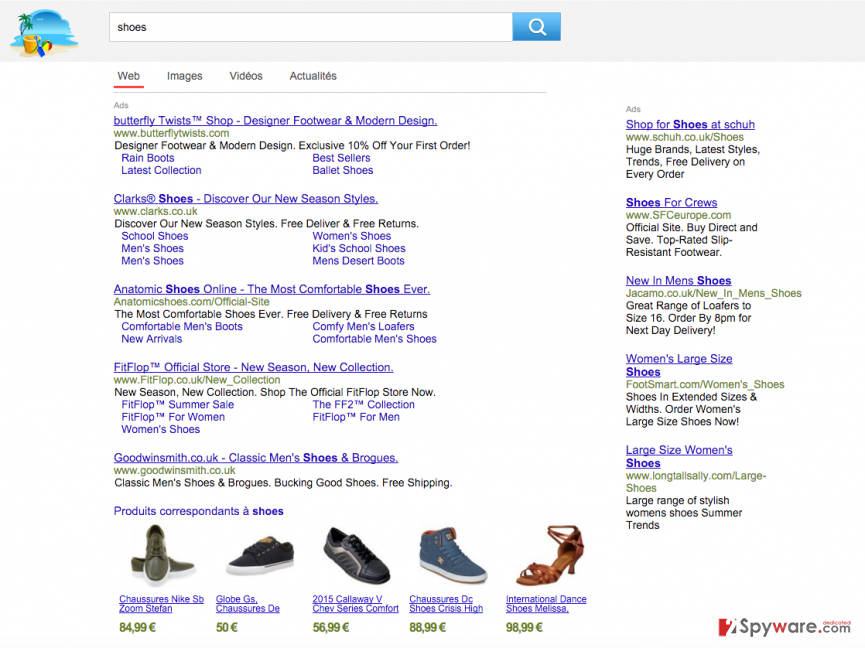The image size is (865, 648).
Task: Click the Best Sellers sitelink
Action: pyautogui.click(x=341, y=158)
